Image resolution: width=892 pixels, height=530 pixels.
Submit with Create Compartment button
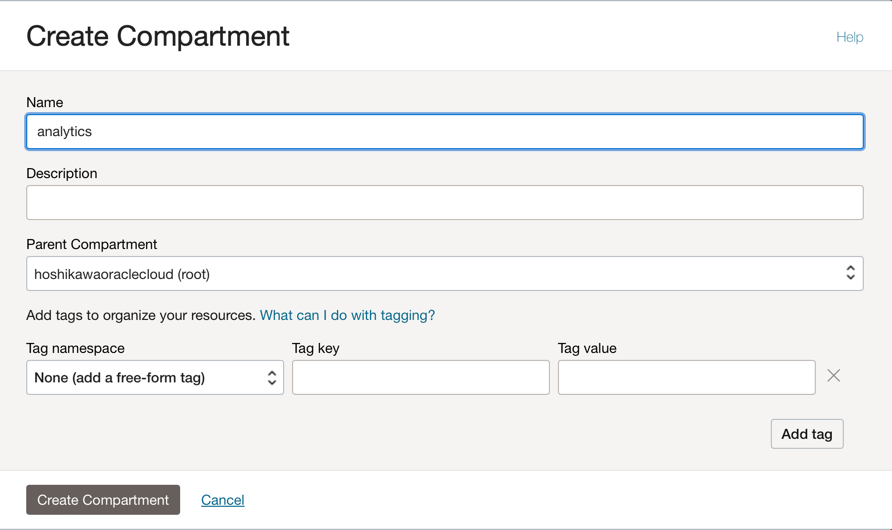point(103,500)
